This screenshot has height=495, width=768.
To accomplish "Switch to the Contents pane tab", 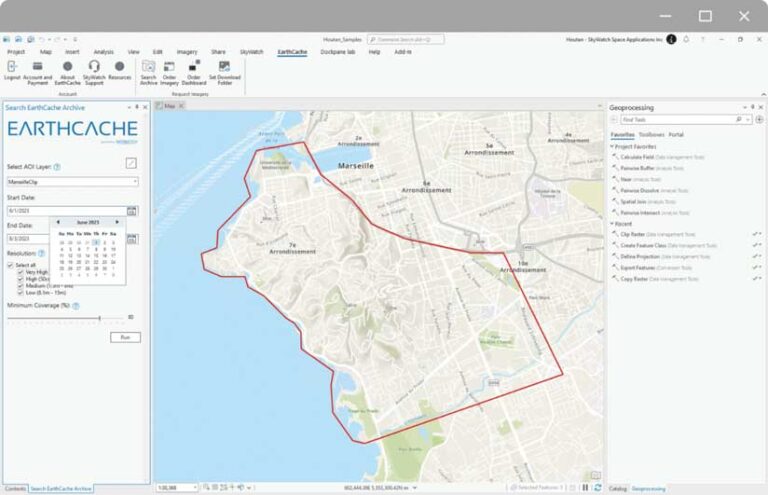I will (x=15, y=489).
